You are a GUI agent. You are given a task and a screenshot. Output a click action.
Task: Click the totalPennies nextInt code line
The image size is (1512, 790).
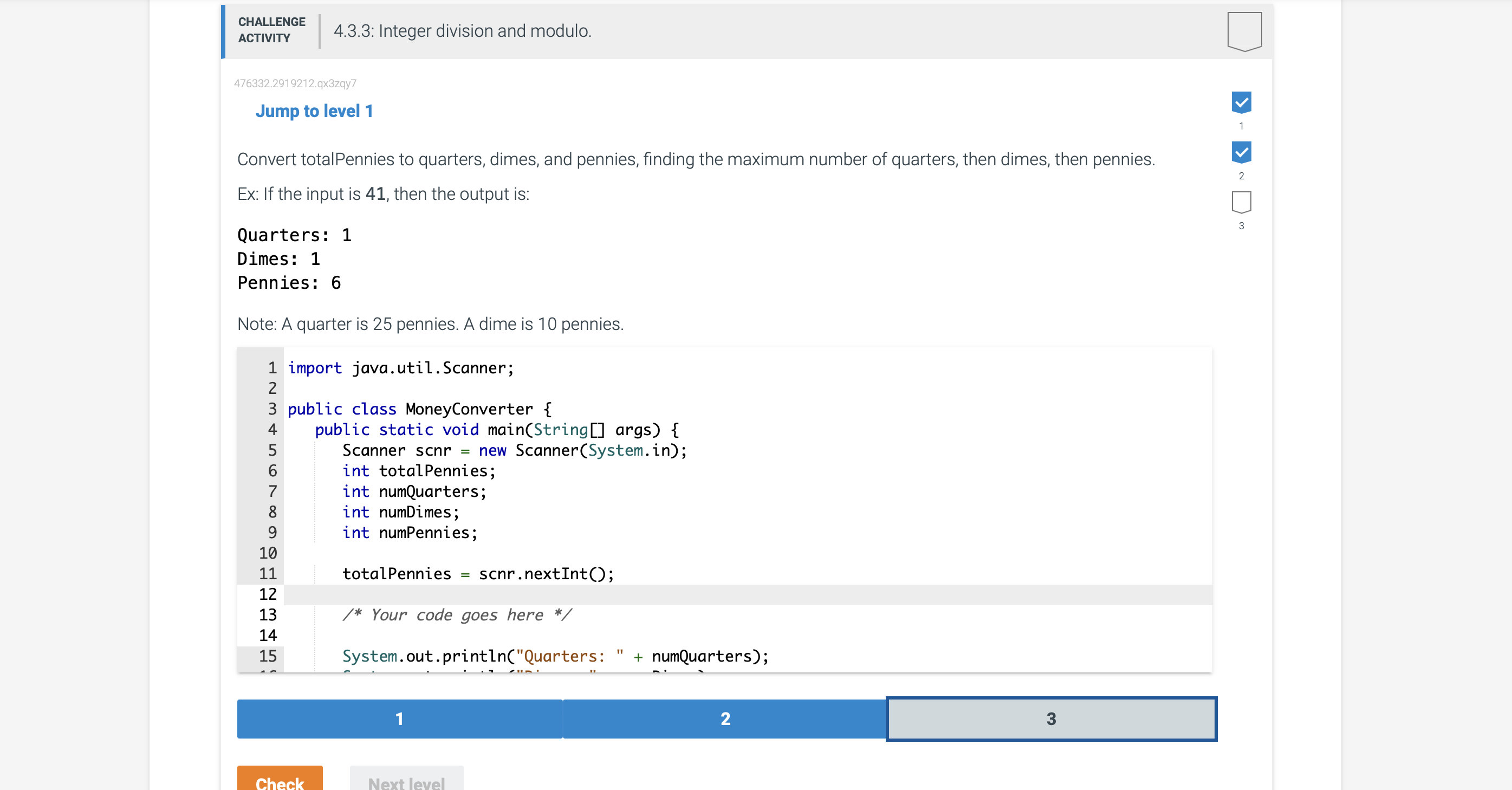point(478,573)
